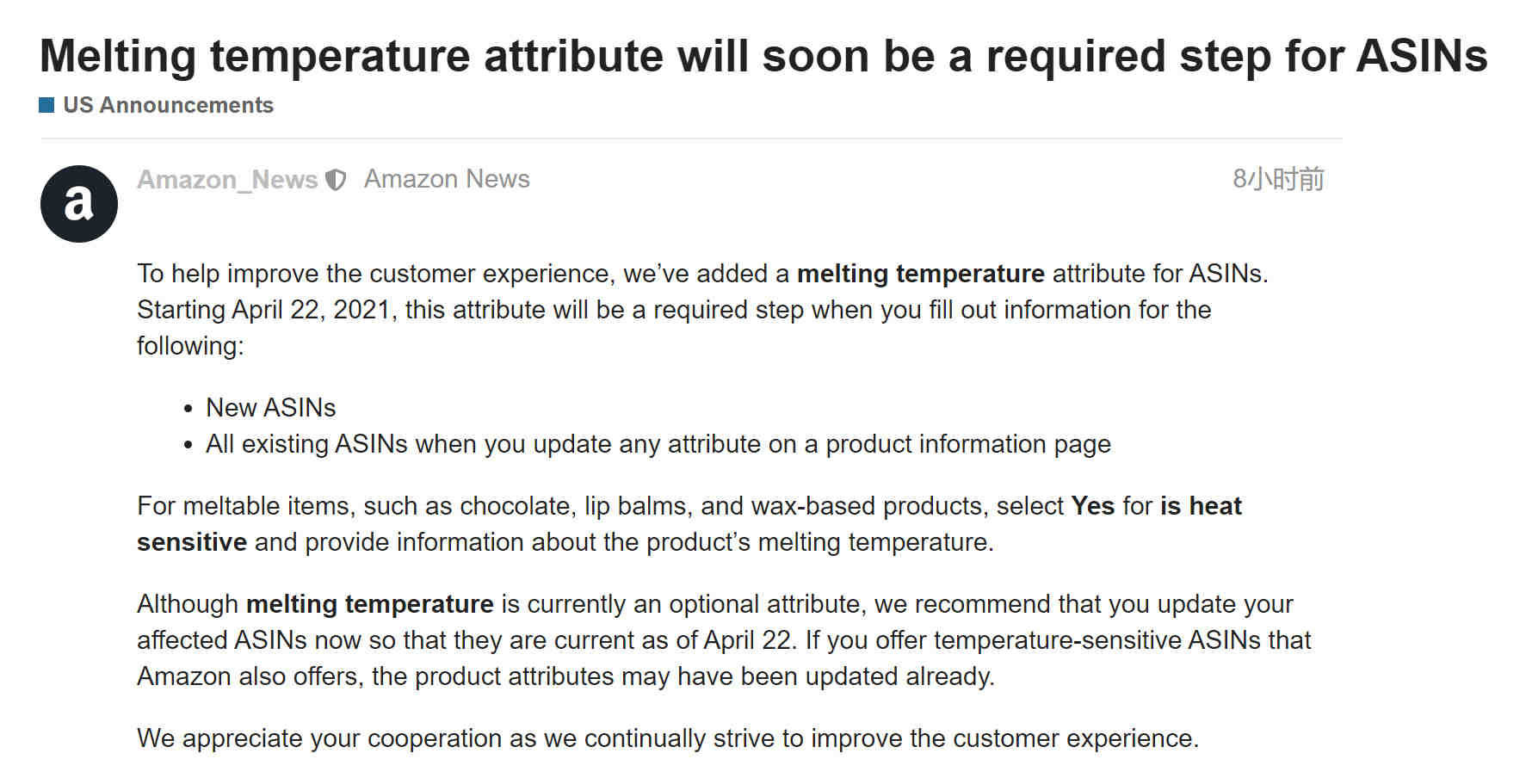This screenshot has height=784, width=1526.
Task: Click the 8小时前 post timestamp
Action: pyautogui.click(x=1278, y=179)
